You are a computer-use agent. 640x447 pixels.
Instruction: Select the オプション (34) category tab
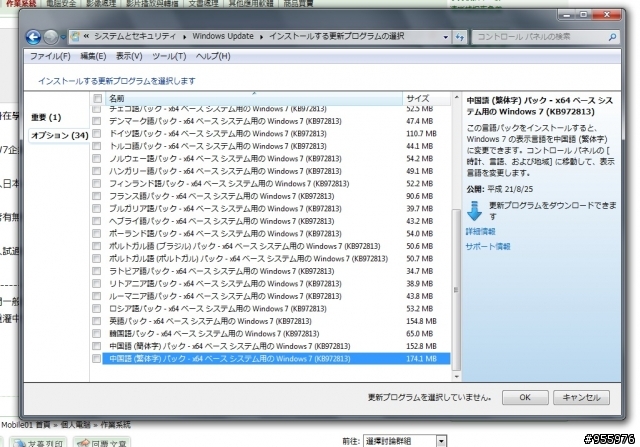60,136
